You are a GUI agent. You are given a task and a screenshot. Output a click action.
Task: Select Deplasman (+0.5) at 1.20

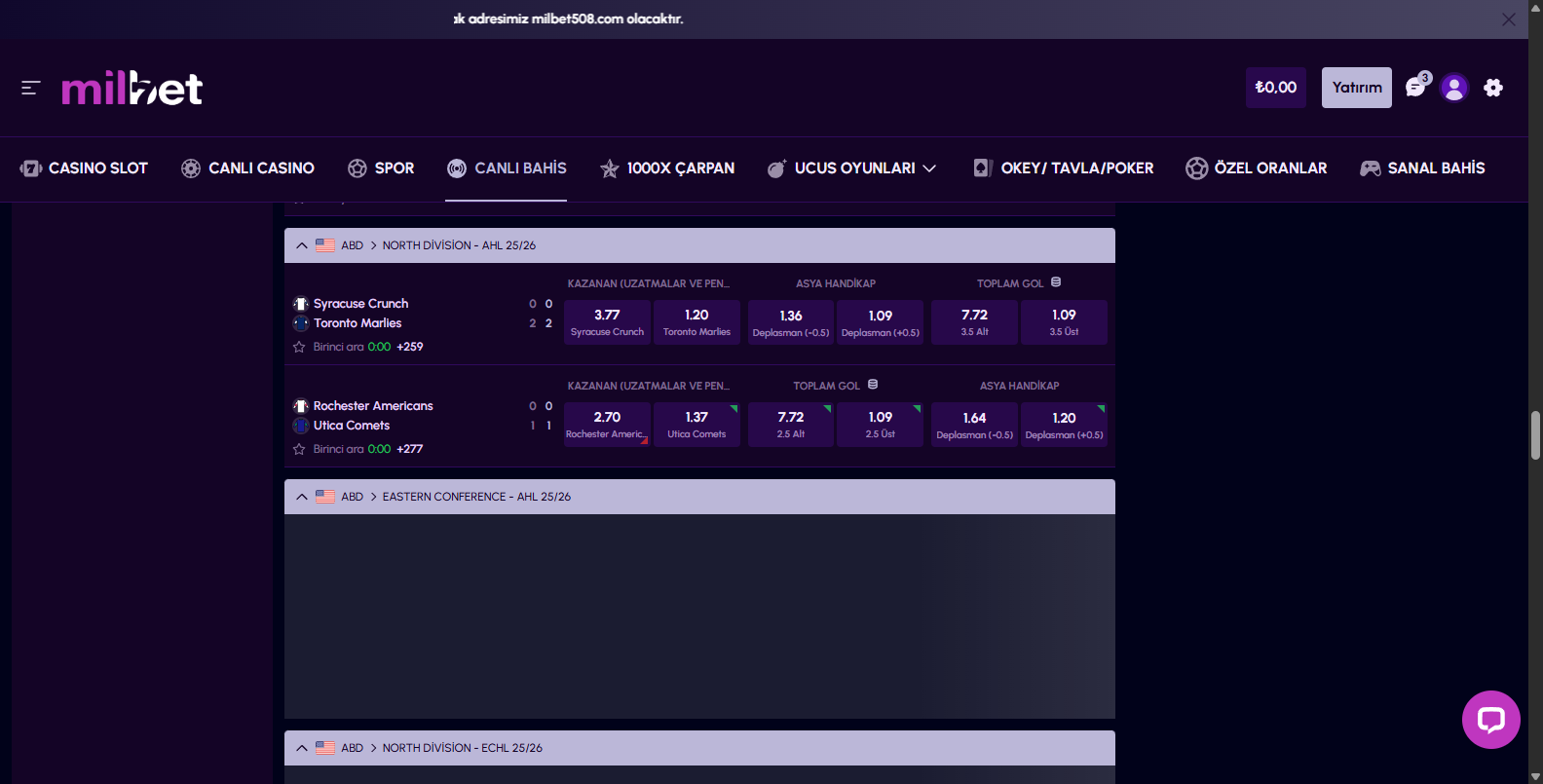(1064, 425)
